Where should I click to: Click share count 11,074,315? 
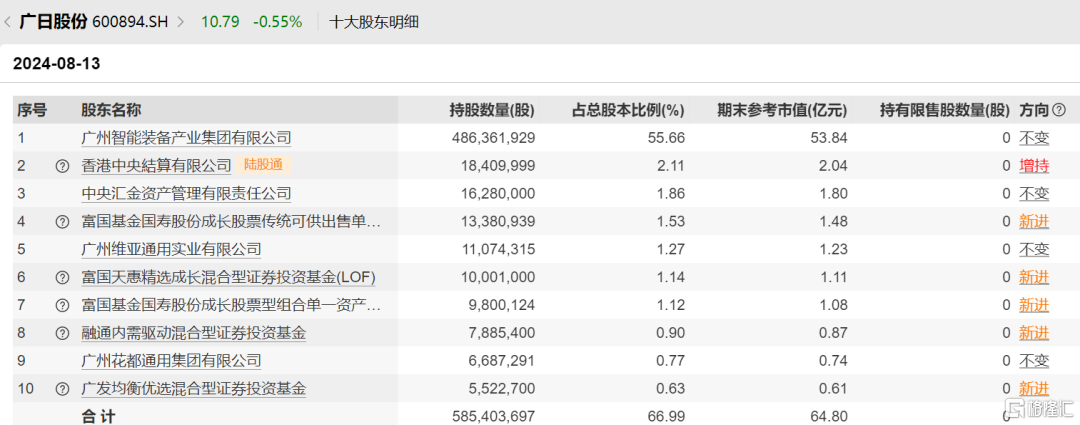coord(497,249)
